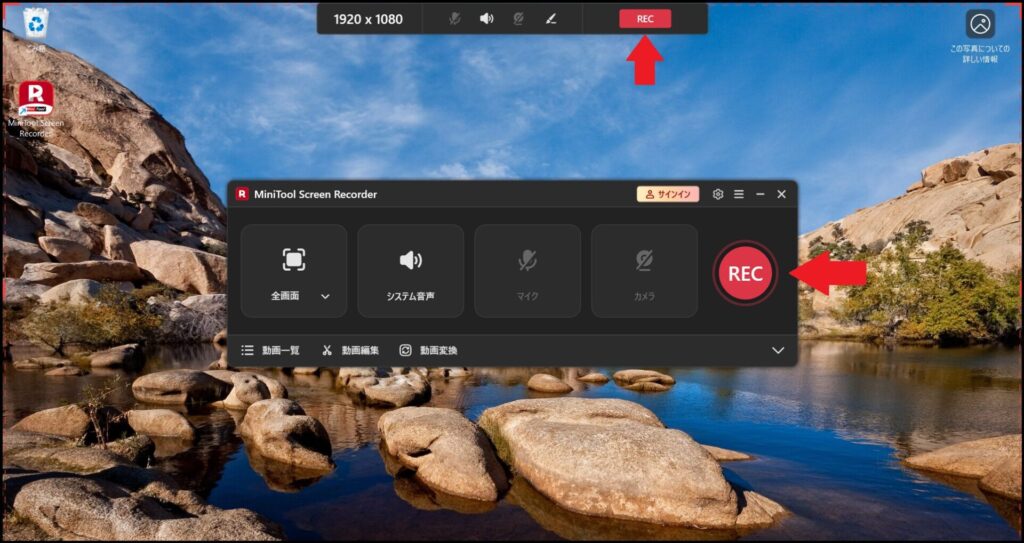Viewport: 1024px width, 543px height.
Task: Toggle microphone in the top recording toolbar
Action: pos(455,19)
